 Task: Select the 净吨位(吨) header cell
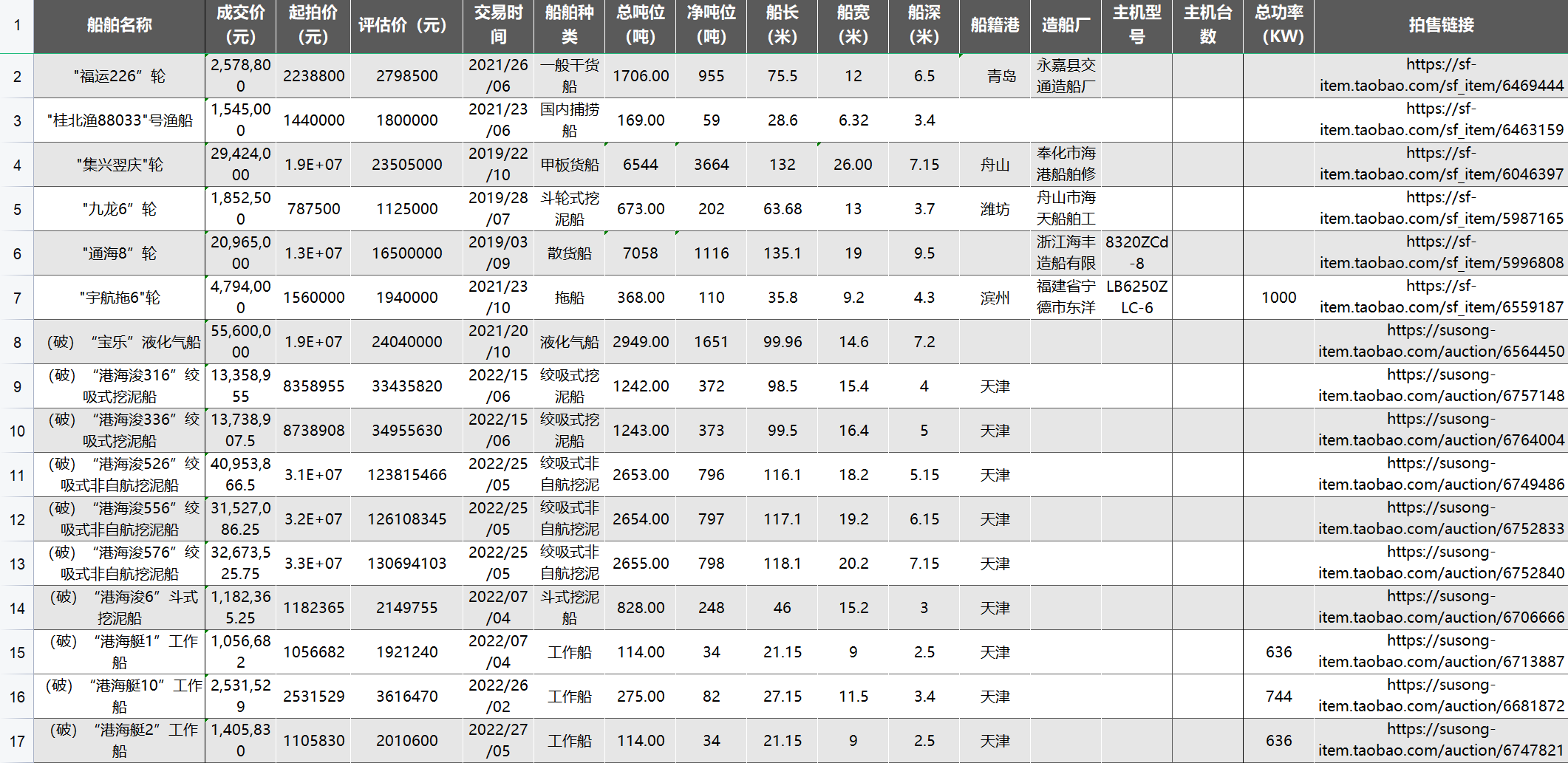711,26
